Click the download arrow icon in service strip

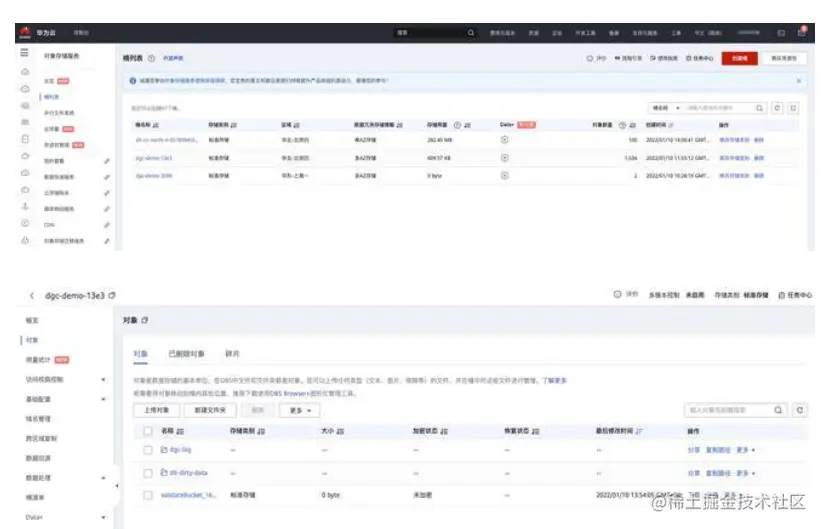25,207
